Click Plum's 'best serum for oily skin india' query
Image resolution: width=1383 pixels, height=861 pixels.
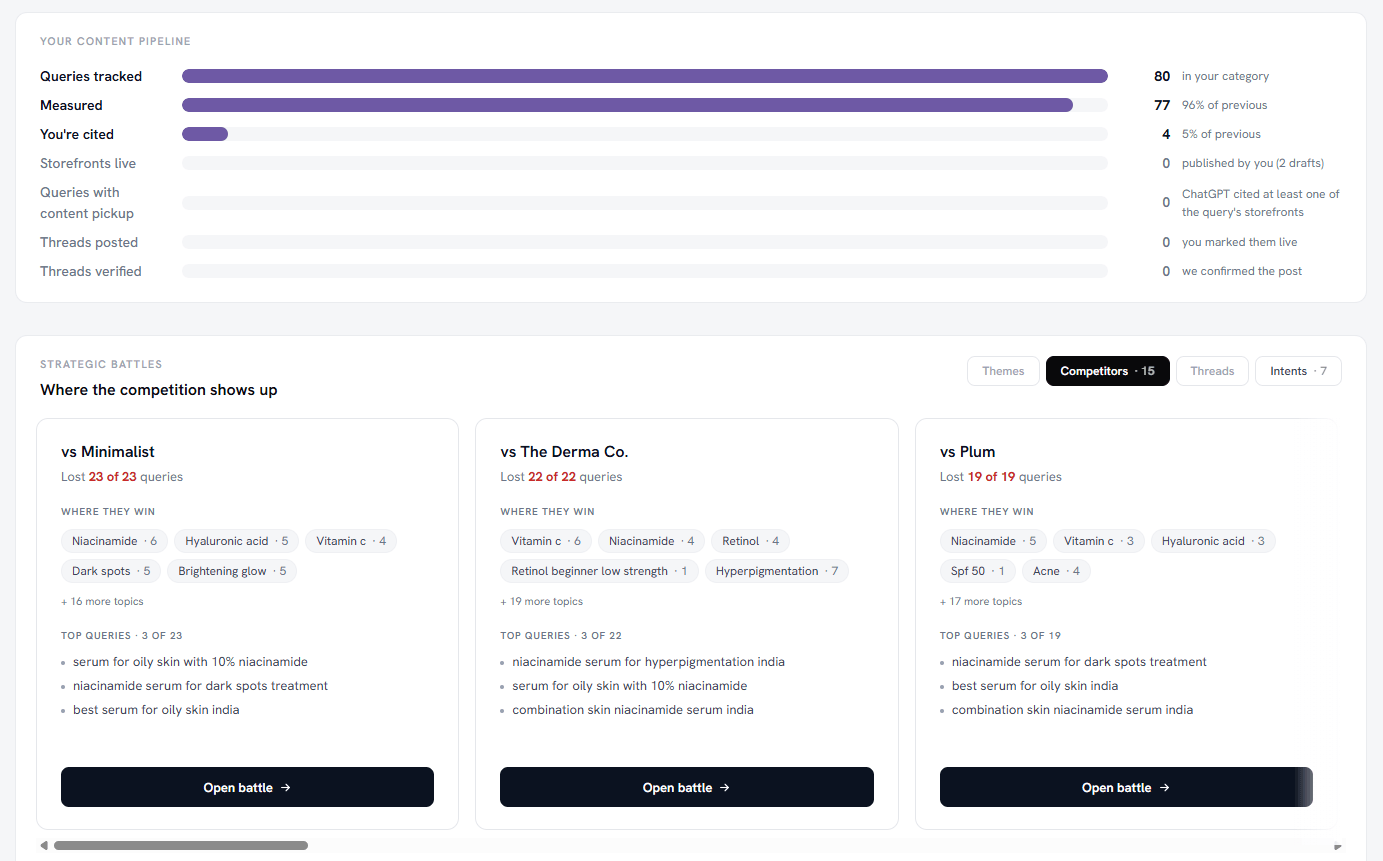pos(1035,686)
